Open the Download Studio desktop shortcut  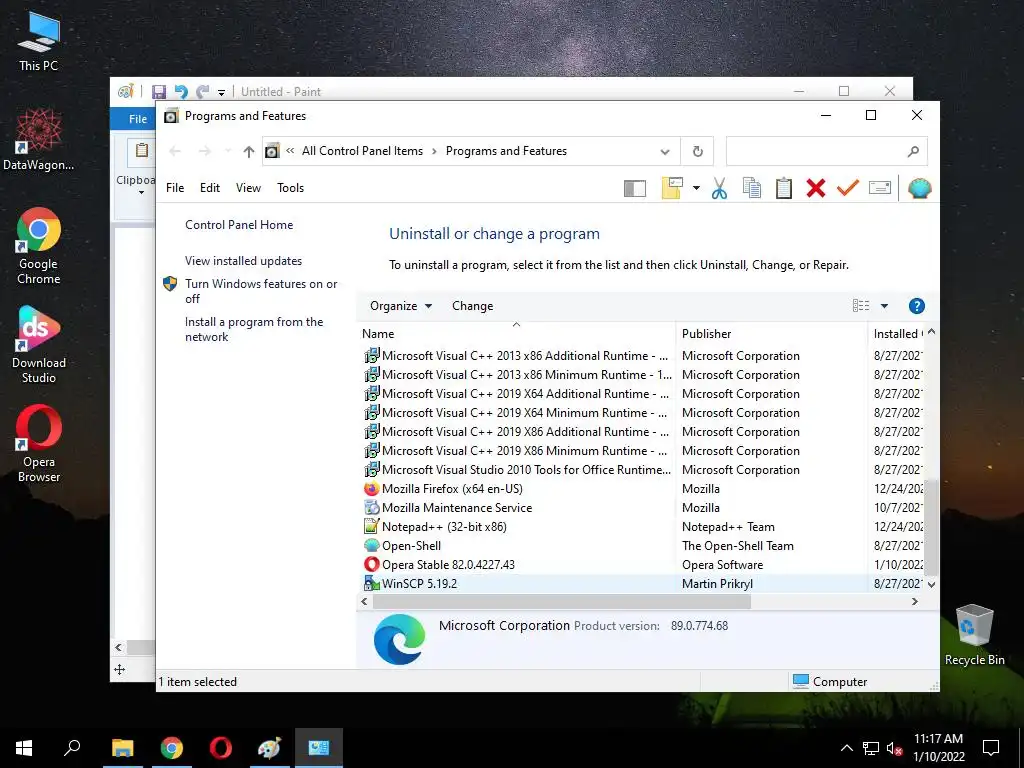(x=39, y=345)
